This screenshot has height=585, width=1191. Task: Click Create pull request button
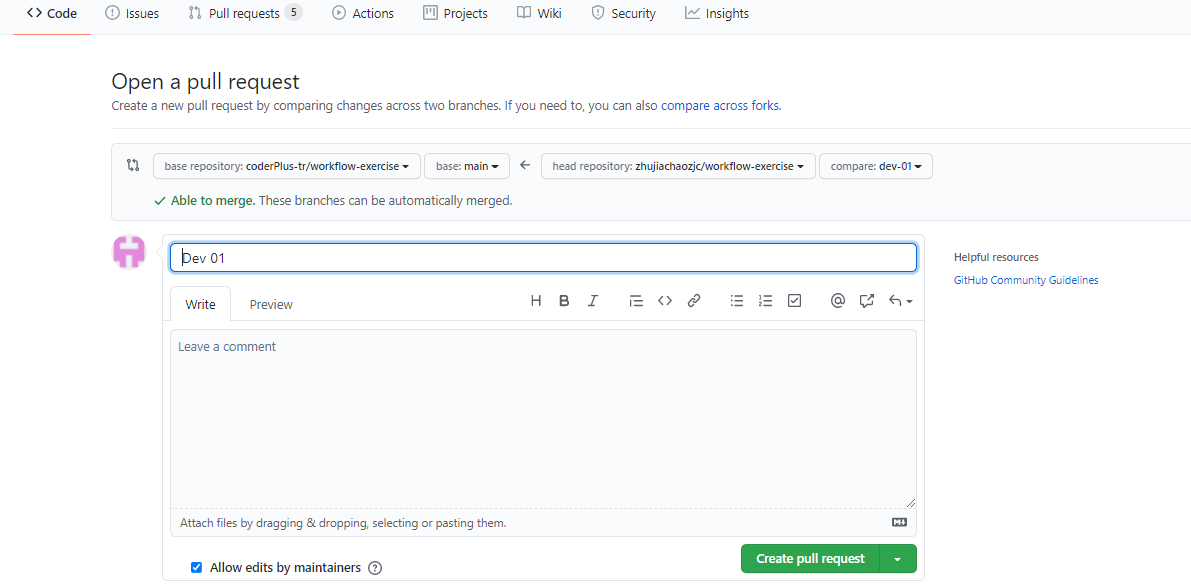click(810, 559)
